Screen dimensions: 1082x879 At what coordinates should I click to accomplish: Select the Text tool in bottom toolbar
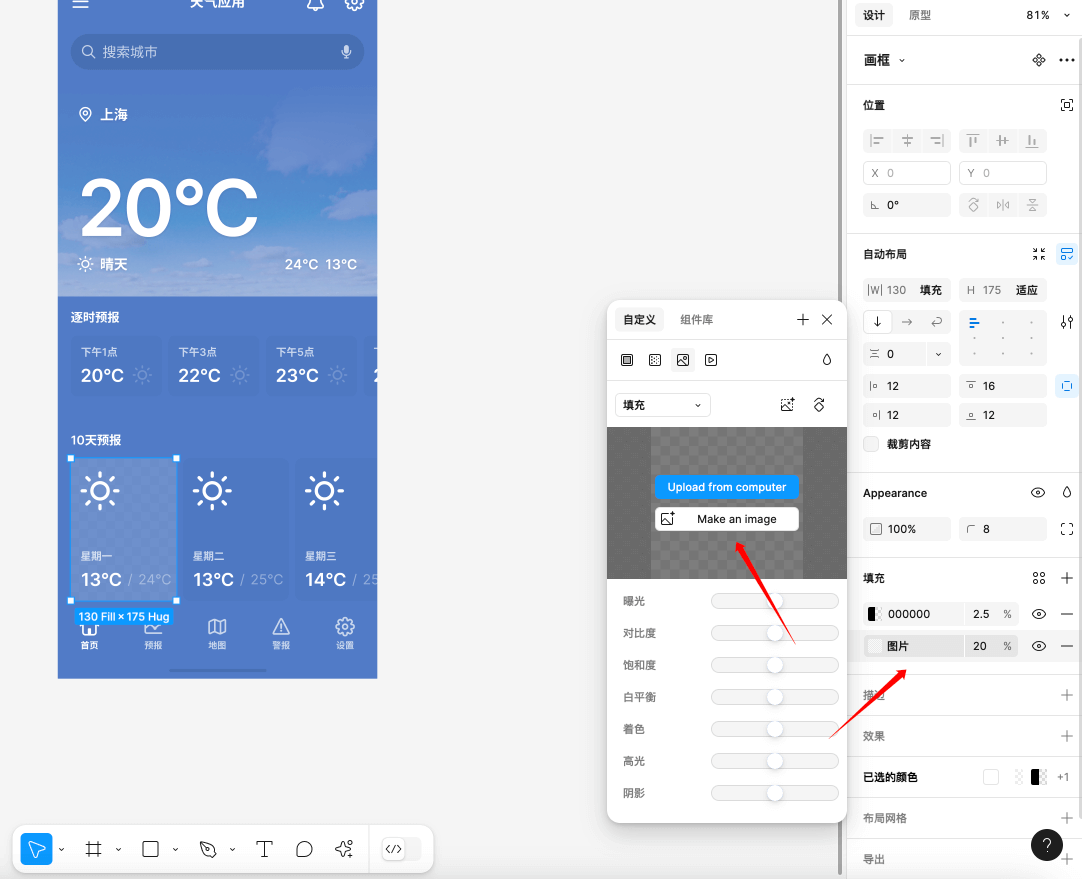(264, 849)
